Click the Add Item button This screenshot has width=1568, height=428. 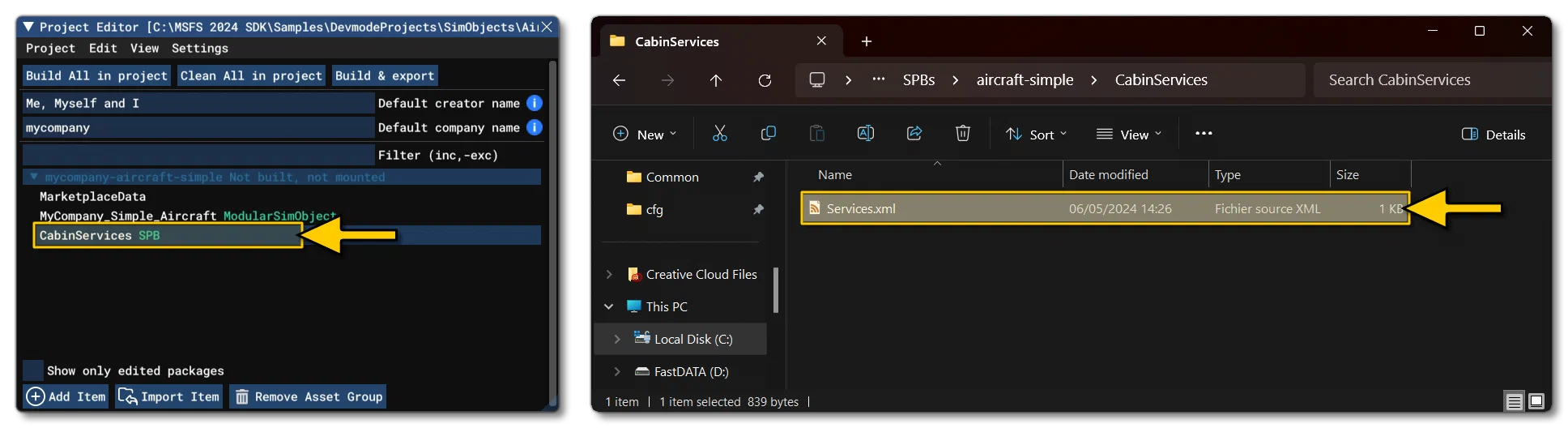click(x=66, y=396)
